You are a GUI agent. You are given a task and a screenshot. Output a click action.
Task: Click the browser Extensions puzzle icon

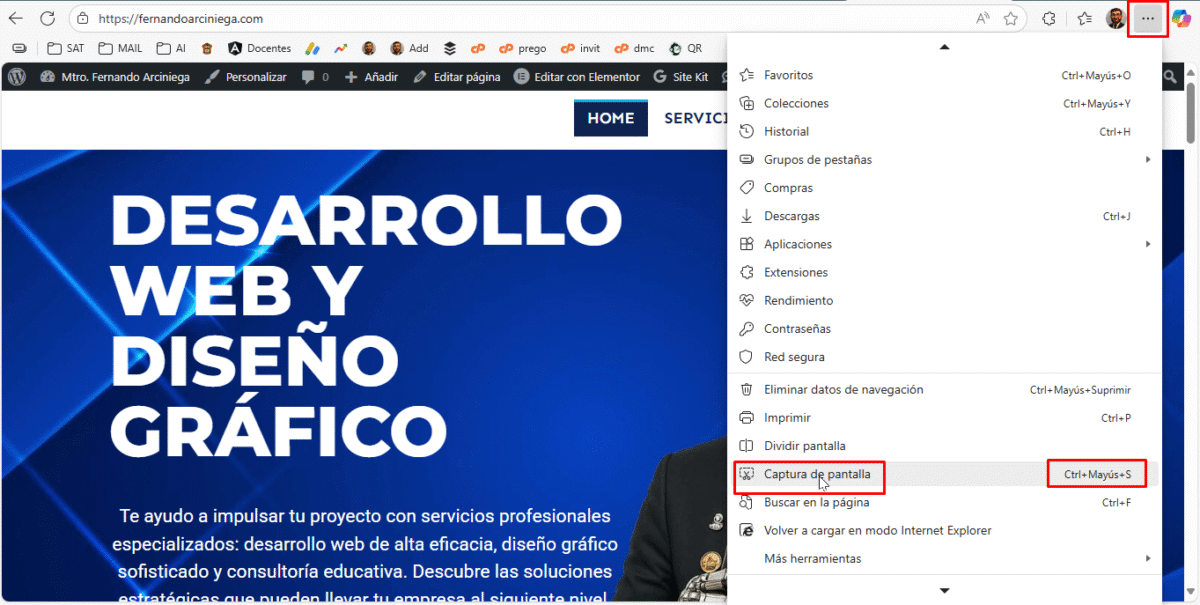click(1049, 19)
